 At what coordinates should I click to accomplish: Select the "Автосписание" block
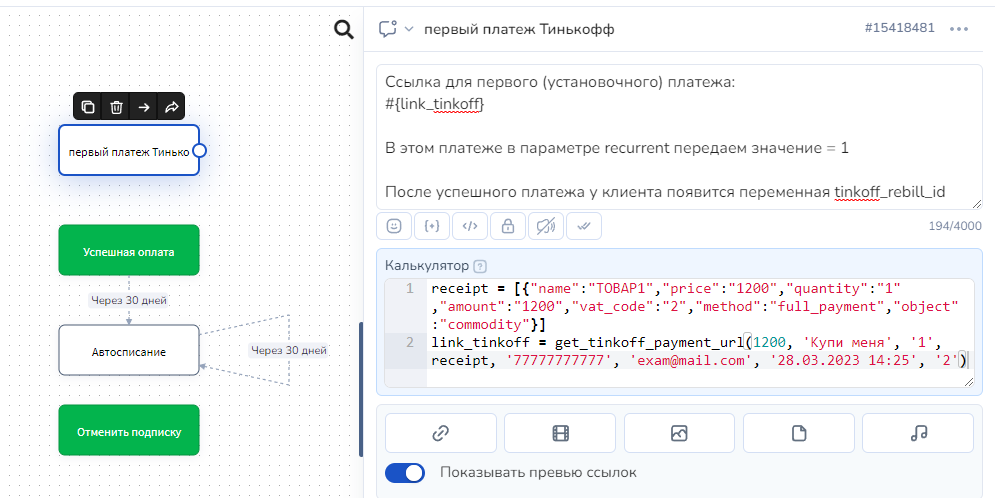[129, 351]
